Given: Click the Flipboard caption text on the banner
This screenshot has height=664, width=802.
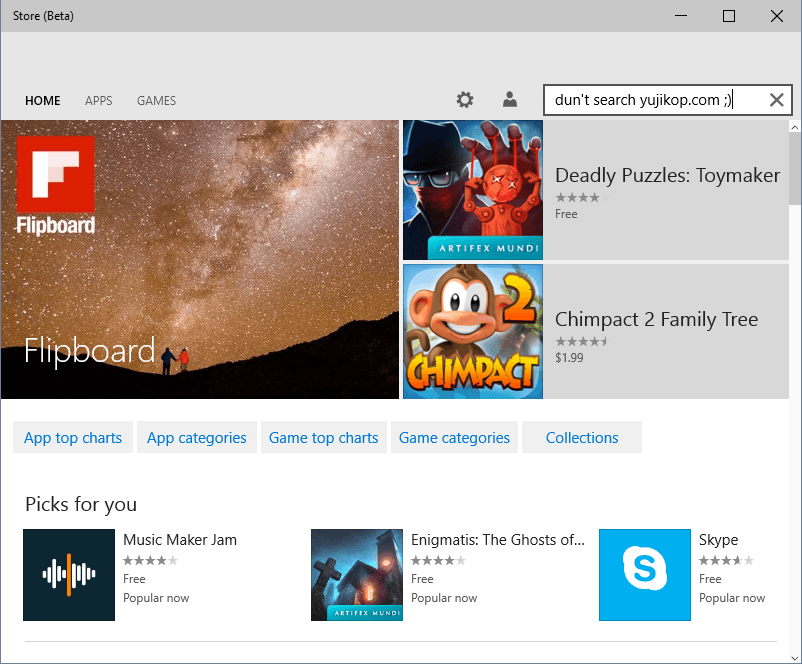Looking at the screenshot, I should point(90,350).
